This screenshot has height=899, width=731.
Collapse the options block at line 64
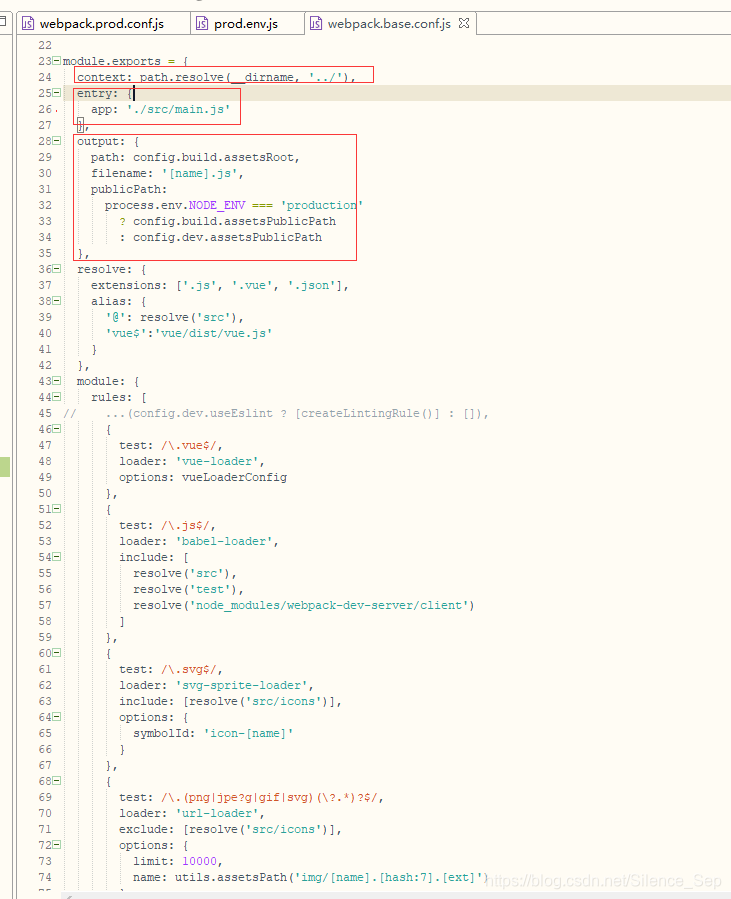(57, 717)
